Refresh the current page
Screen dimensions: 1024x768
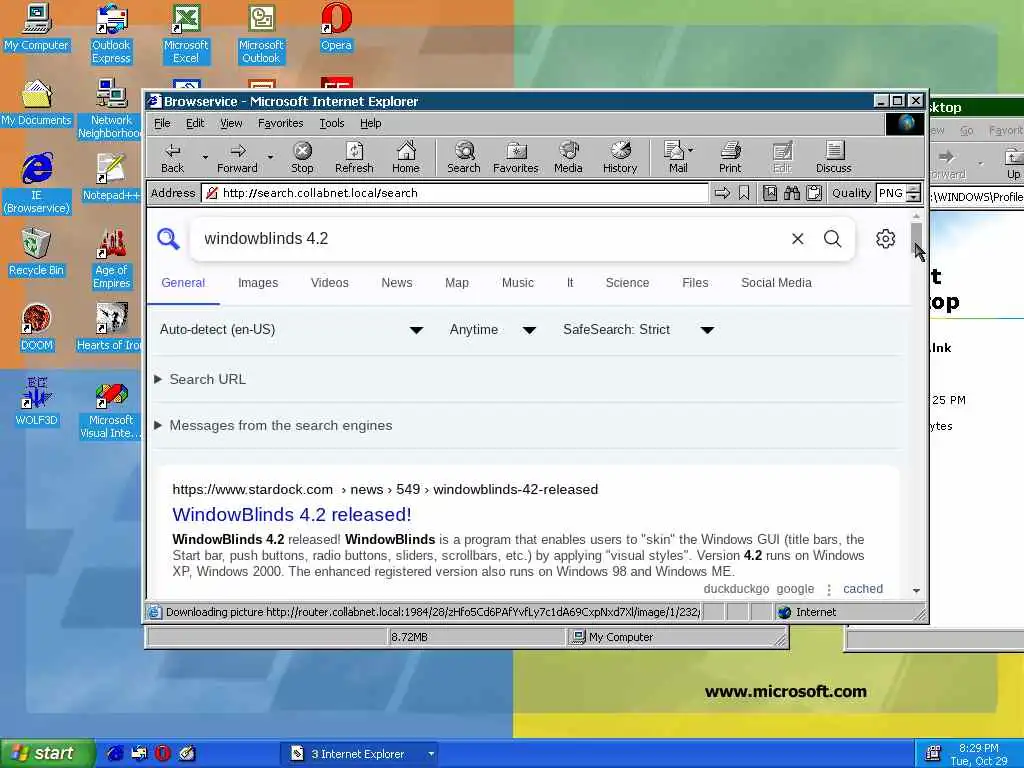coord(354,157)
